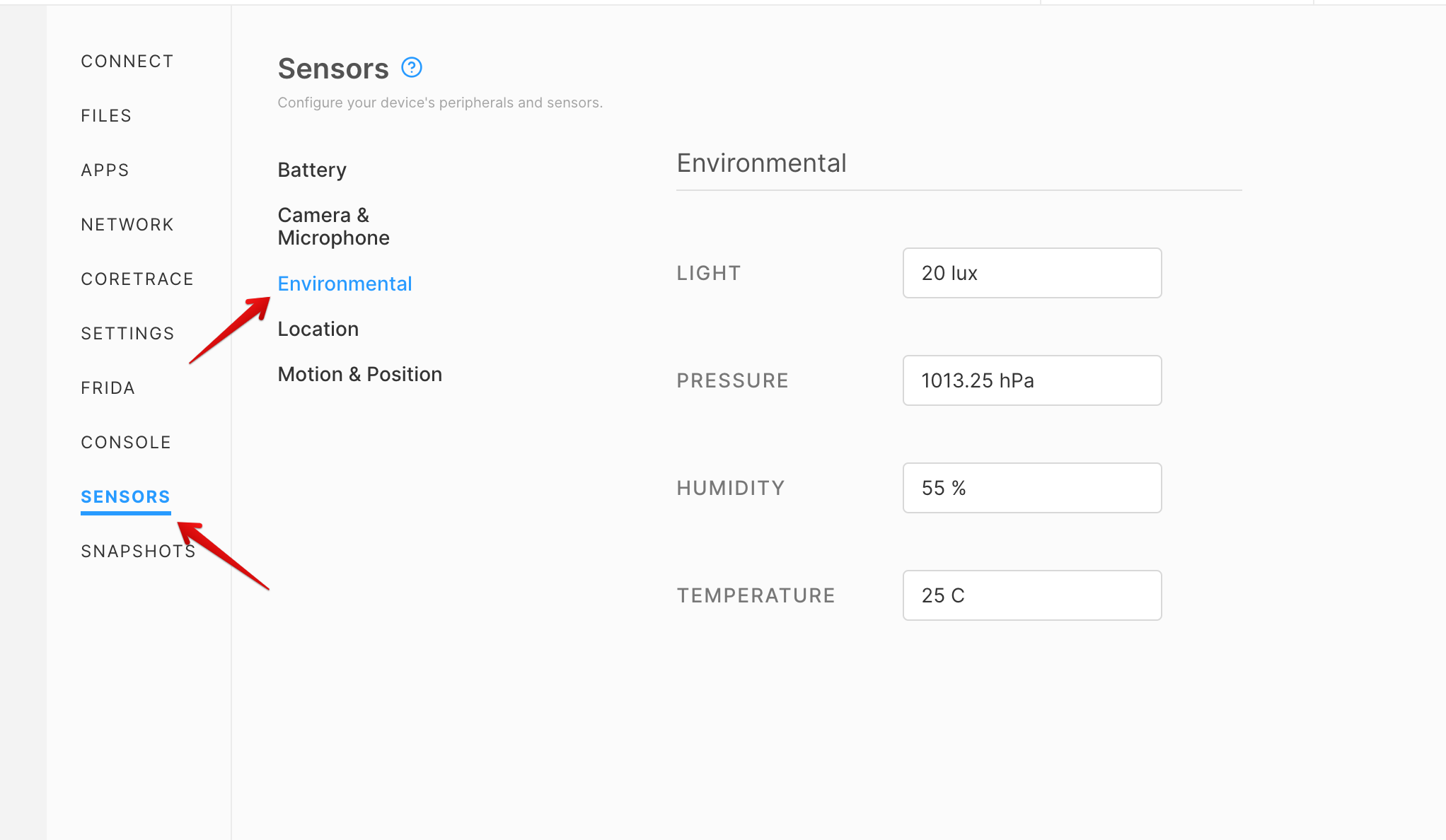
Task: Open the Location sensor settings
Action: click(318, 329)
